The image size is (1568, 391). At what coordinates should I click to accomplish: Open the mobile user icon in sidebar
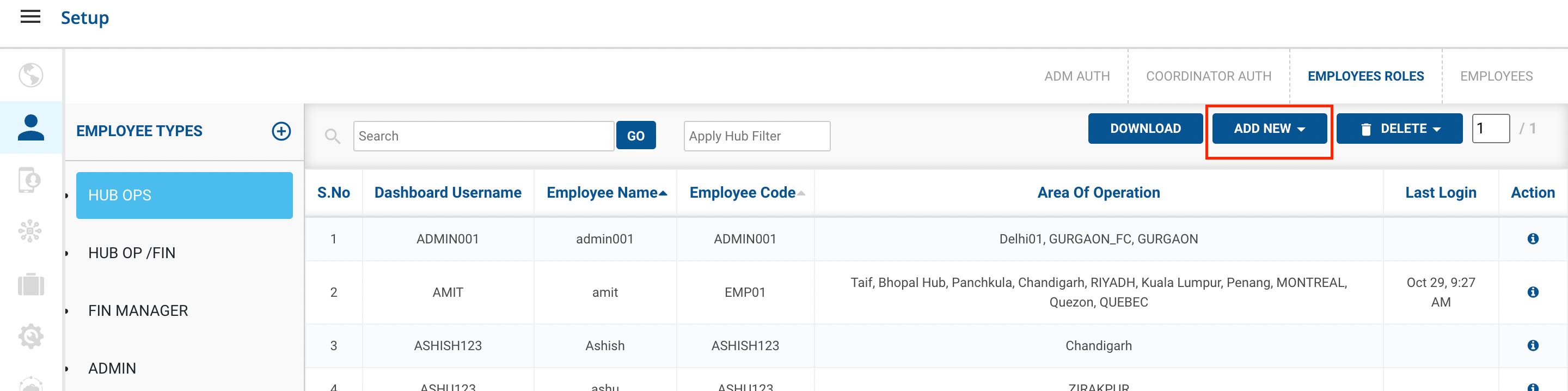point(30,180)
